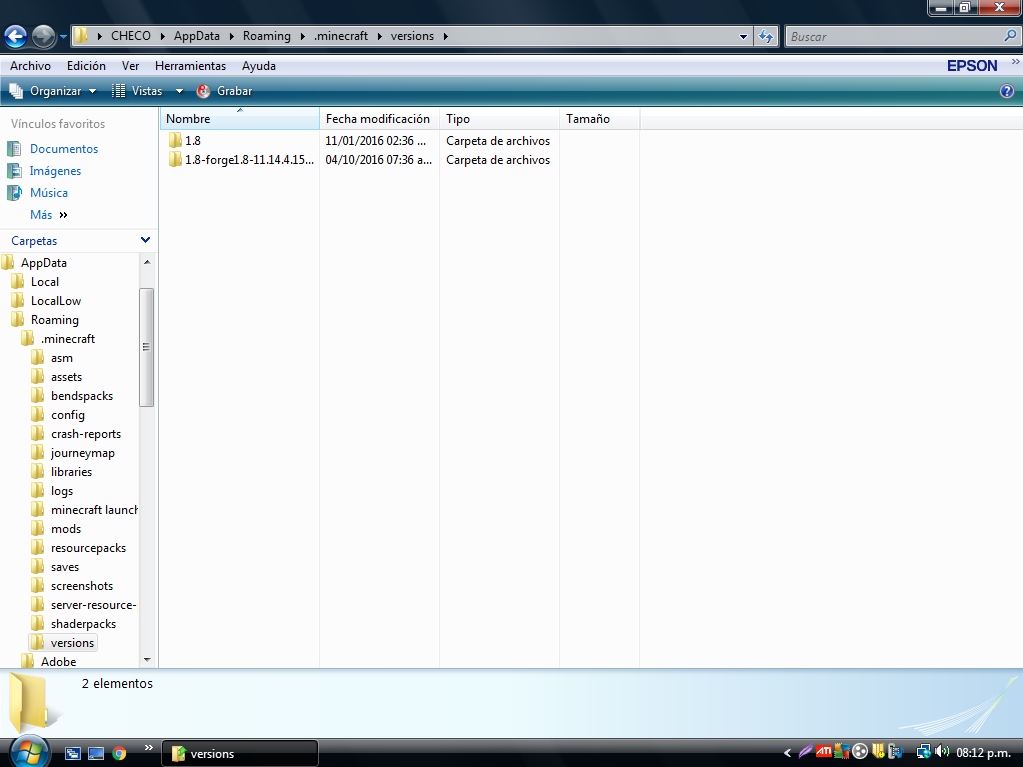This screenshot has height=767, width=1023.
Task: Open the Ayuda menu
Action: [259, 66]
